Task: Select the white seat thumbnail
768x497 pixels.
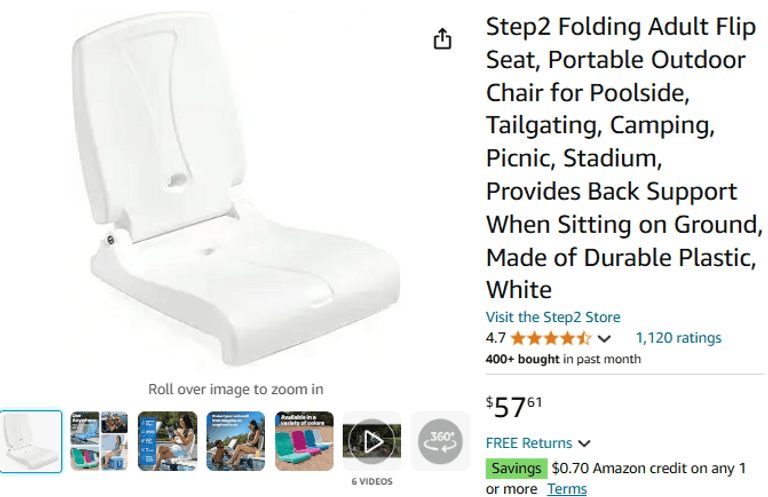Action: tap(30, 440)
